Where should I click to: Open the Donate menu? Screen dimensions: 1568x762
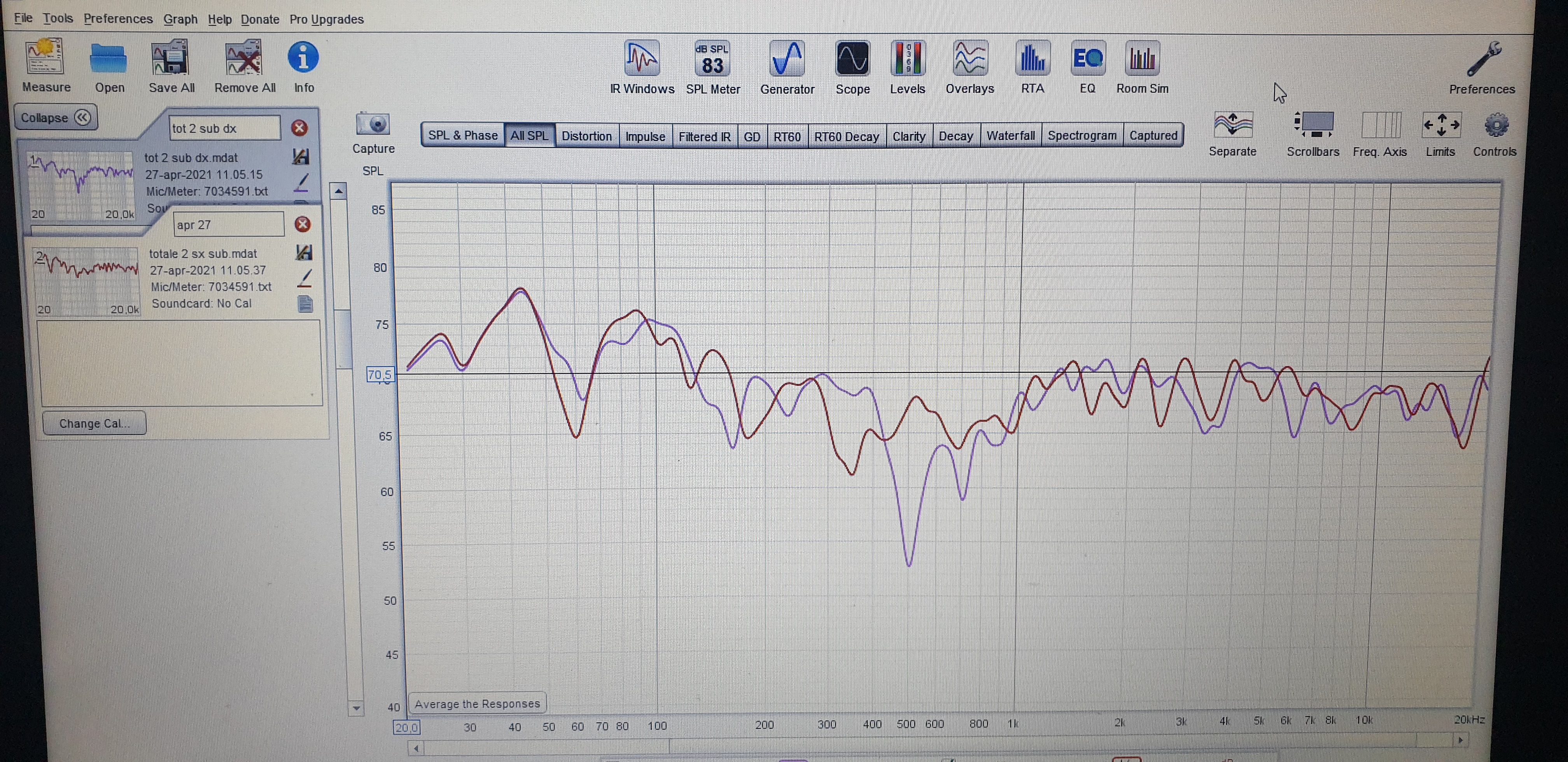tap(260, 19)
